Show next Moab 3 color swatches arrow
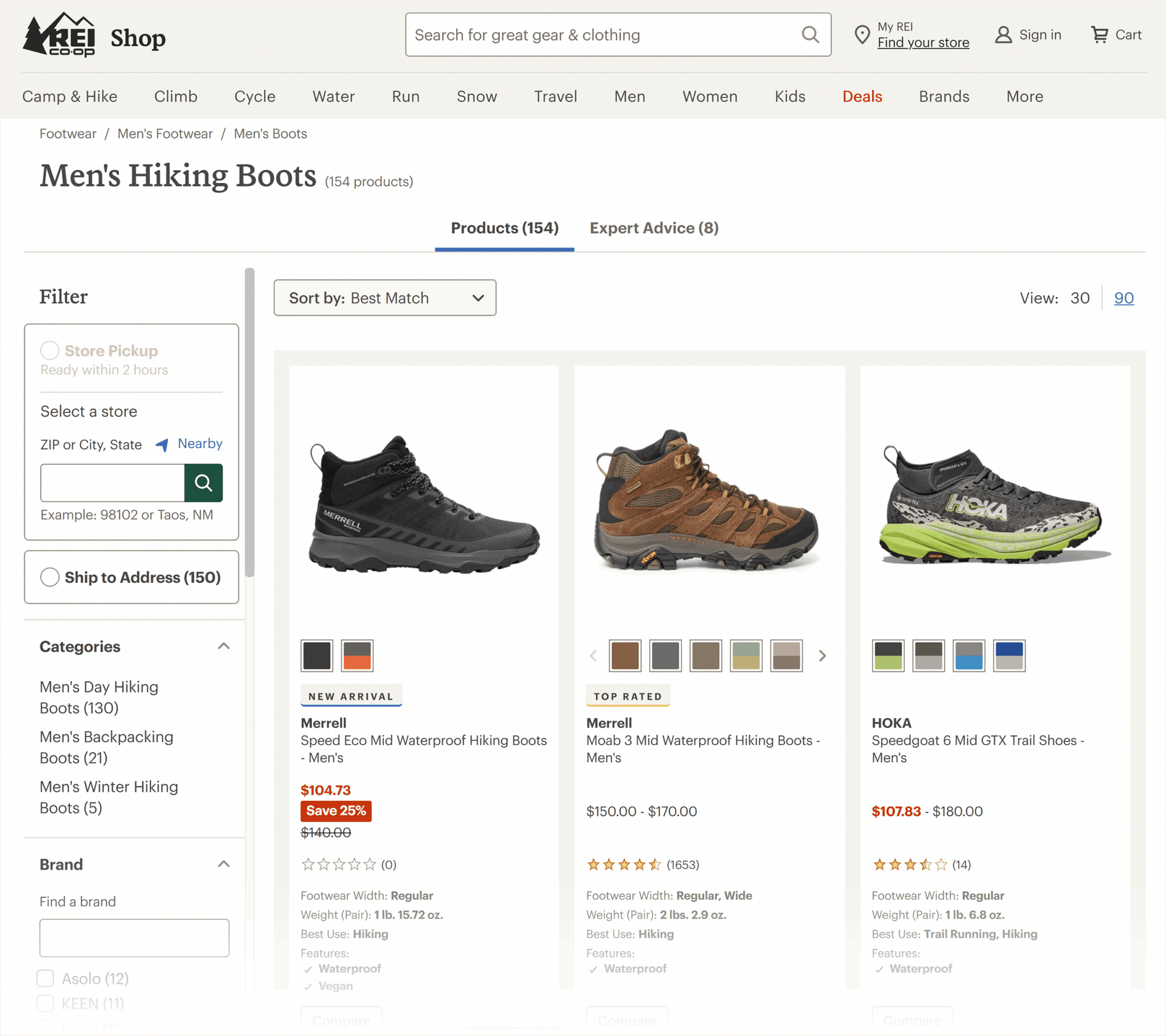This screenshot has height=1036, width=1166. coord(822,656)
